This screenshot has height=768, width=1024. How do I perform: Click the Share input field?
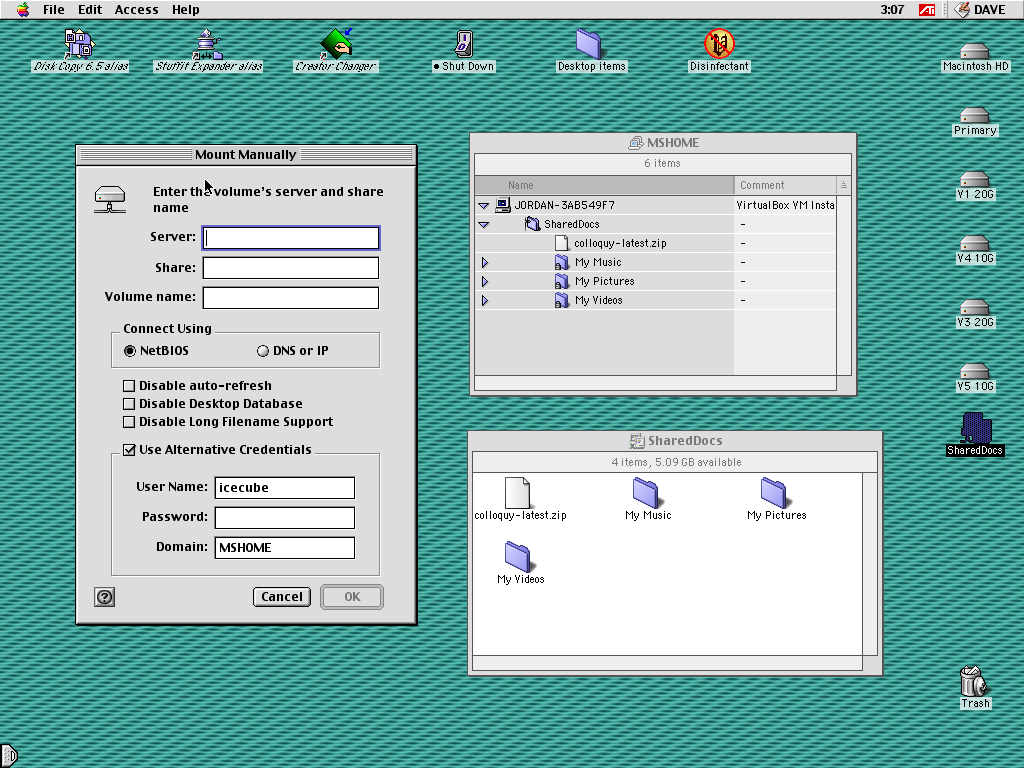pyautogui.click(x=291, y=268)
